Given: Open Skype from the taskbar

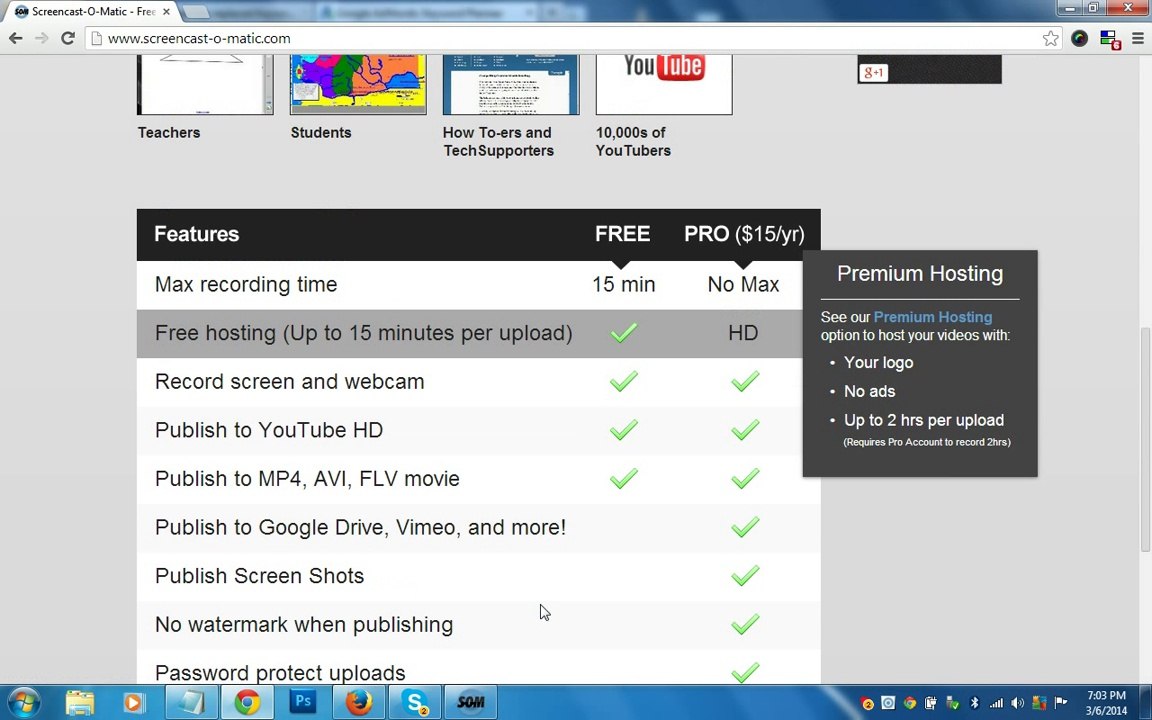Looking at the screenshot, I should click(x=414, y=702).
